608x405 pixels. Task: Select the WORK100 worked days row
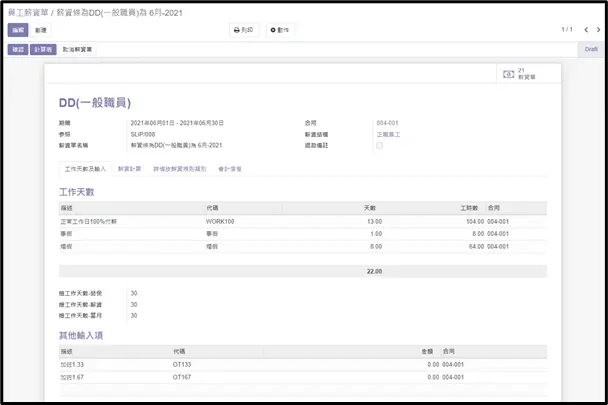[x=303, y=222]
